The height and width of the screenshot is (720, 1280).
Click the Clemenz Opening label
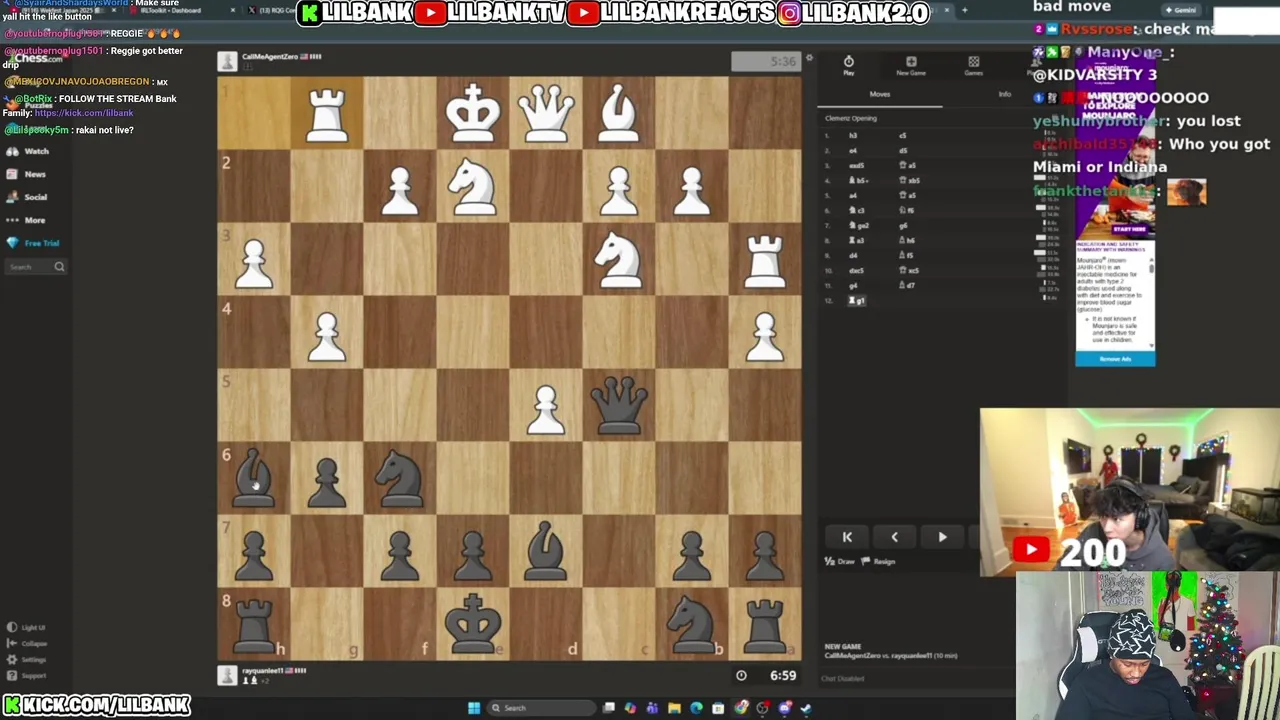(851, 118)
